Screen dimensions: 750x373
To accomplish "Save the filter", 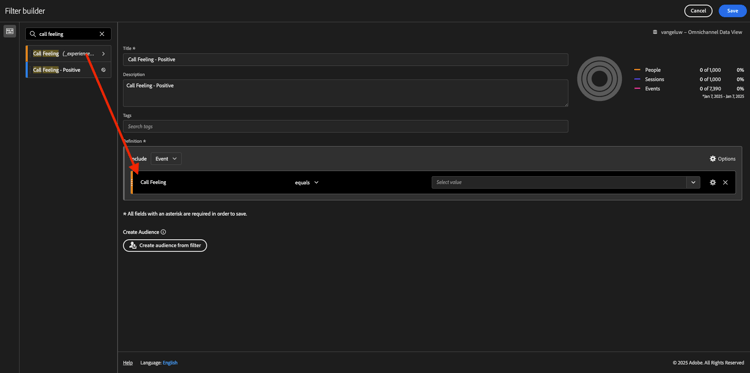I will (732, 11).
